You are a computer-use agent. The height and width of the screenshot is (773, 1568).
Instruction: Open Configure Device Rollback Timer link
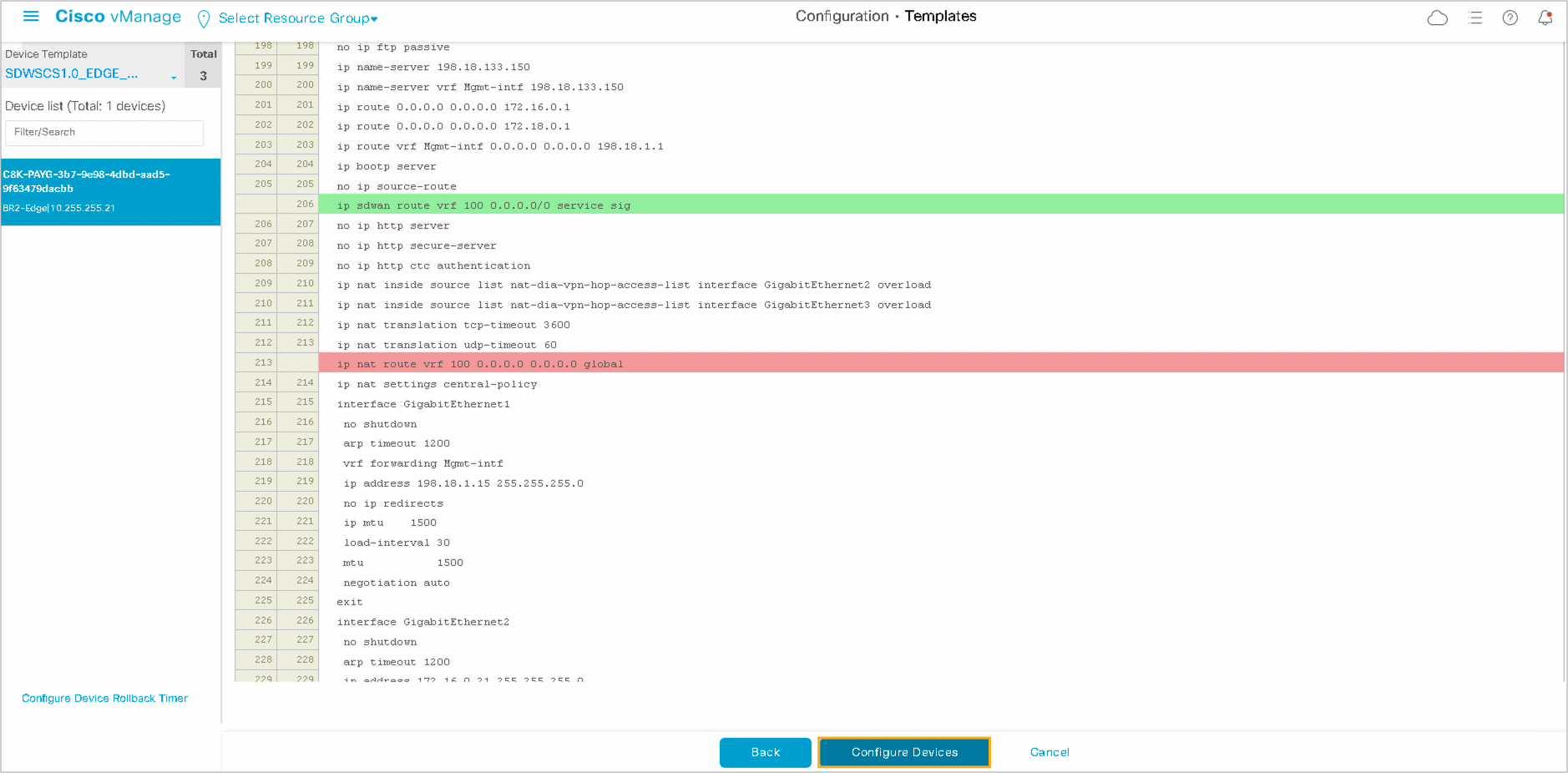[x=105, y=699]
